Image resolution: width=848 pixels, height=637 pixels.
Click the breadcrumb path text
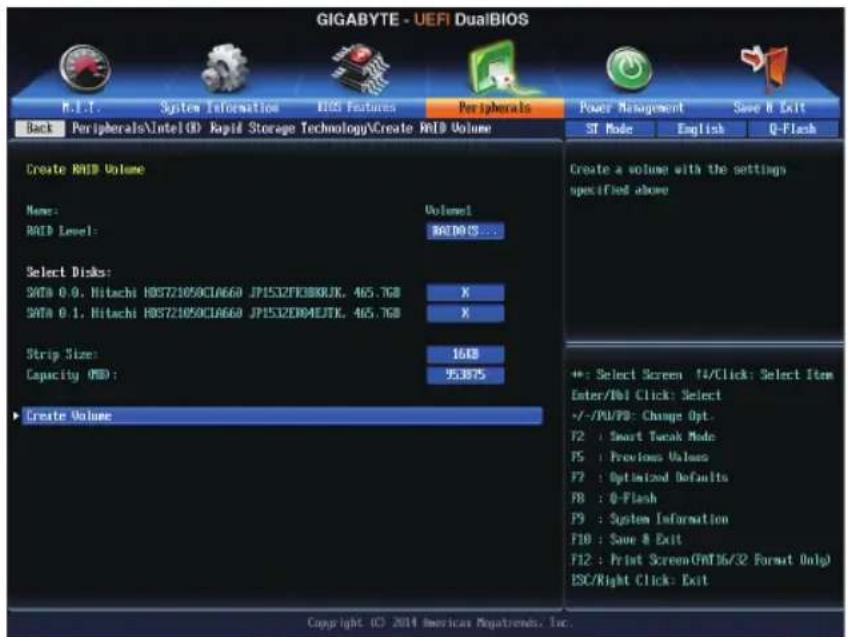281,129
